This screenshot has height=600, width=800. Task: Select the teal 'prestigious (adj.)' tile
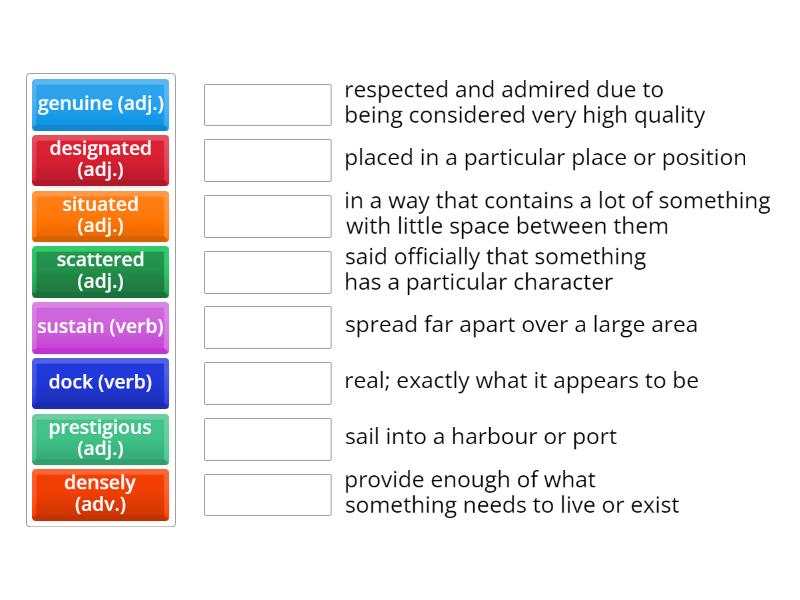click(100, 439)
